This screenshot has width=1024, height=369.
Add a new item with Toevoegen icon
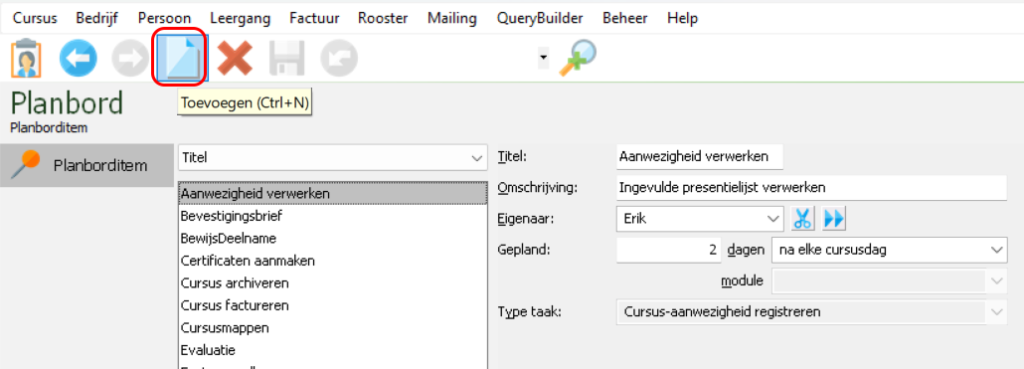point(181,57)
